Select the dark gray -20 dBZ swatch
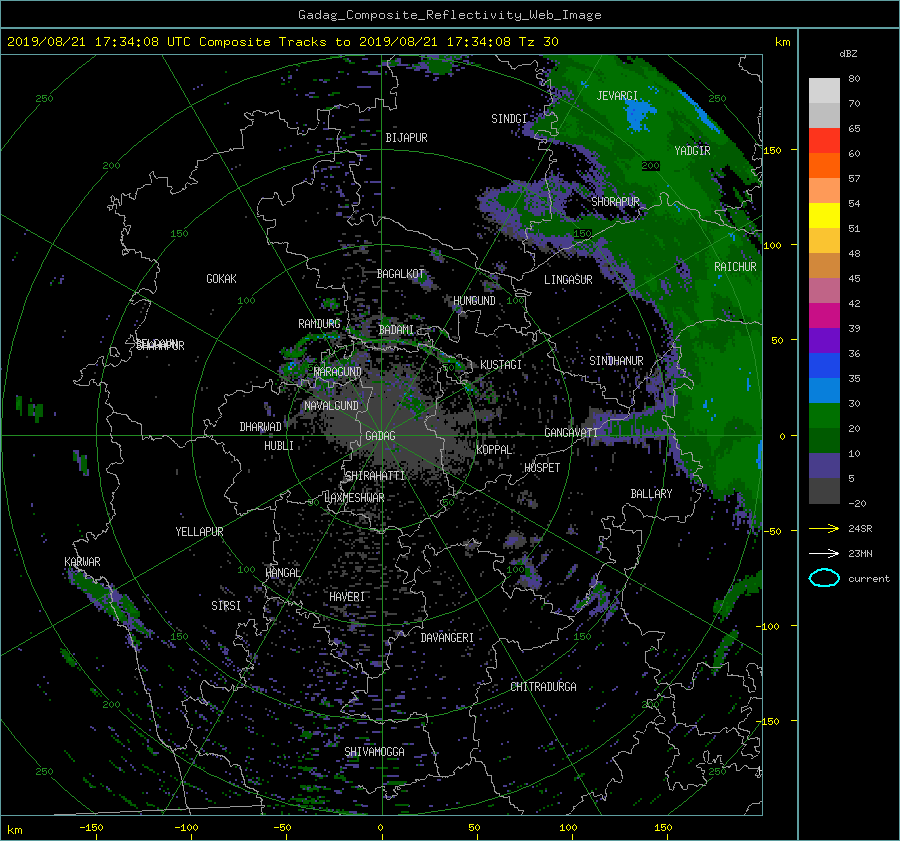900x841 pixels. pos(824,490)
